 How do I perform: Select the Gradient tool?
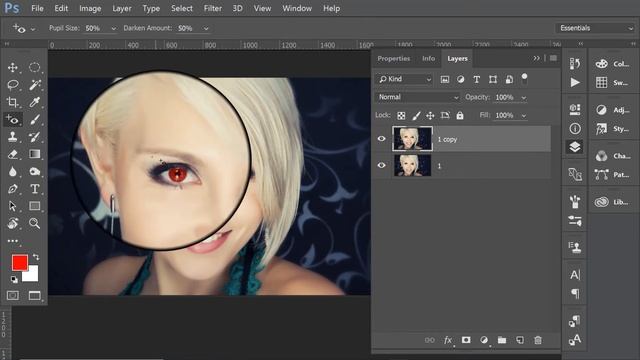pyautogui.click(x=35, y=154)
